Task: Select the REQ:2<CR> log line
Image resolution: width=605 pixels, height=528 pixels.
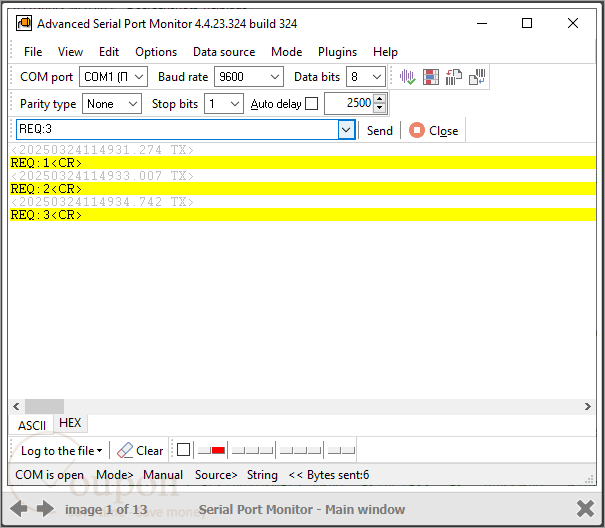Action: point(303,188)
